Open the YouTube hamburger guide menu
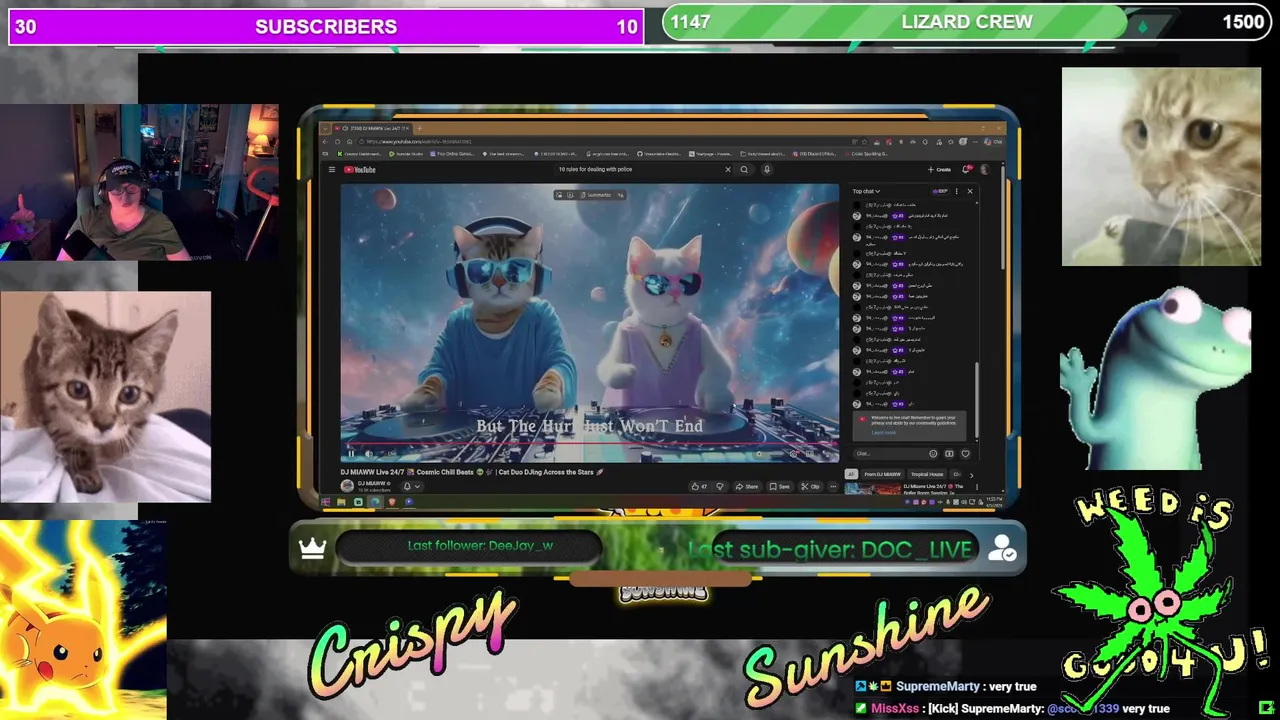The width and height of the screenshot is (1280, 720). pos(332,169)
